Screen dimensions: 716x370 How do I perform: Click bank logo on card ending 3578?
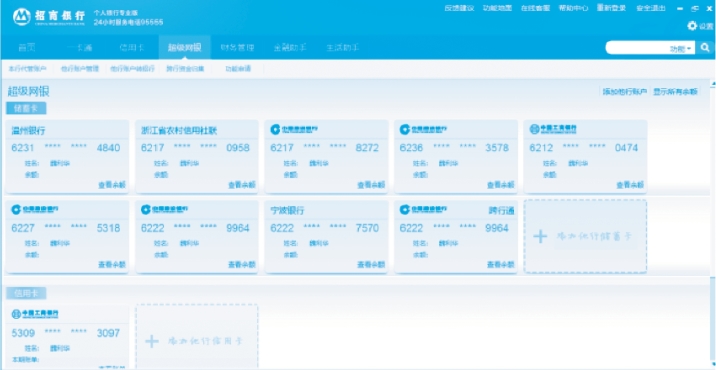(x=423, y=129)
